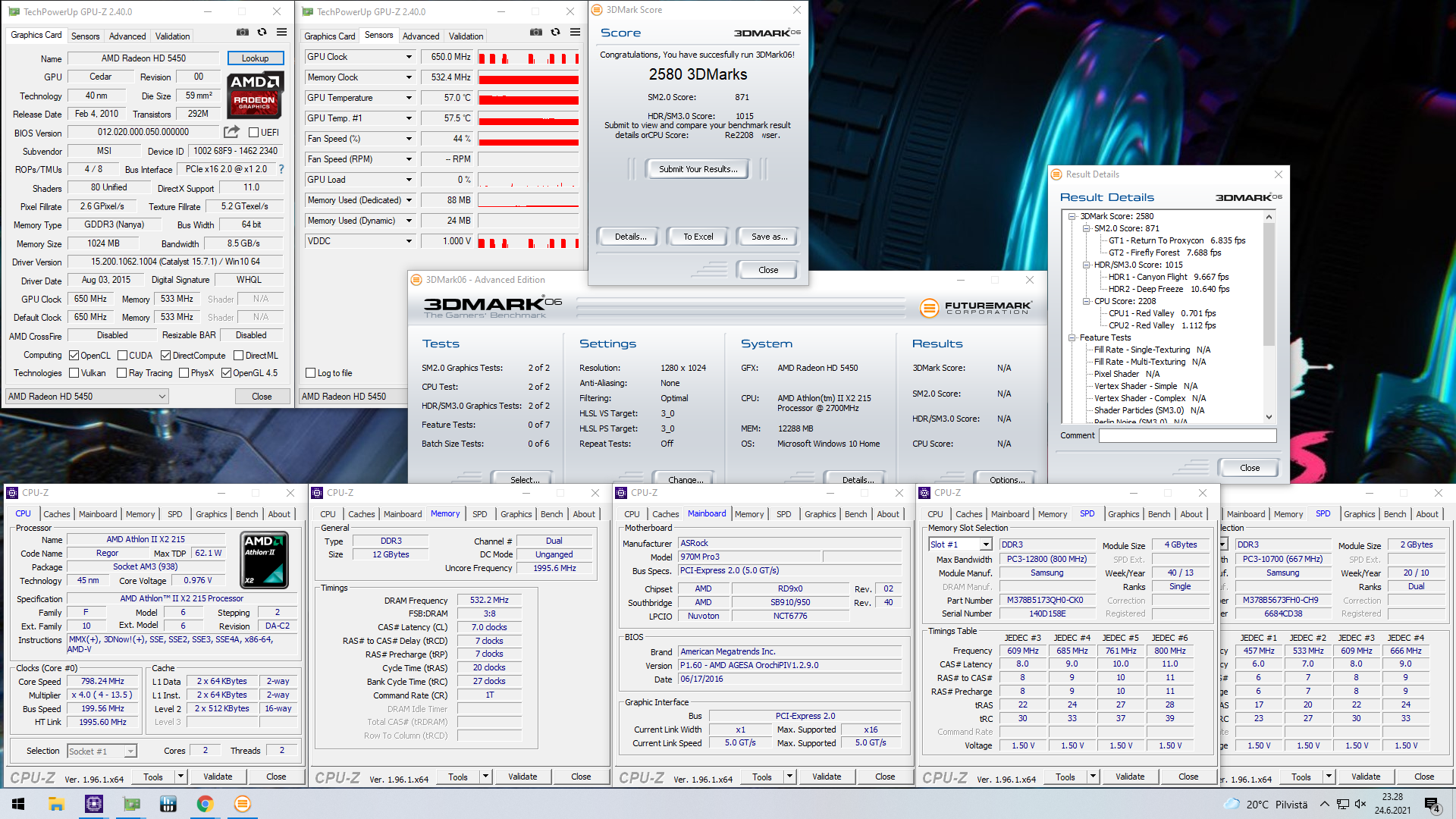This screenshot has width=1456, height=819.
Task: Click Save as... button in 3DMark Score
Action: coord(769,237)
